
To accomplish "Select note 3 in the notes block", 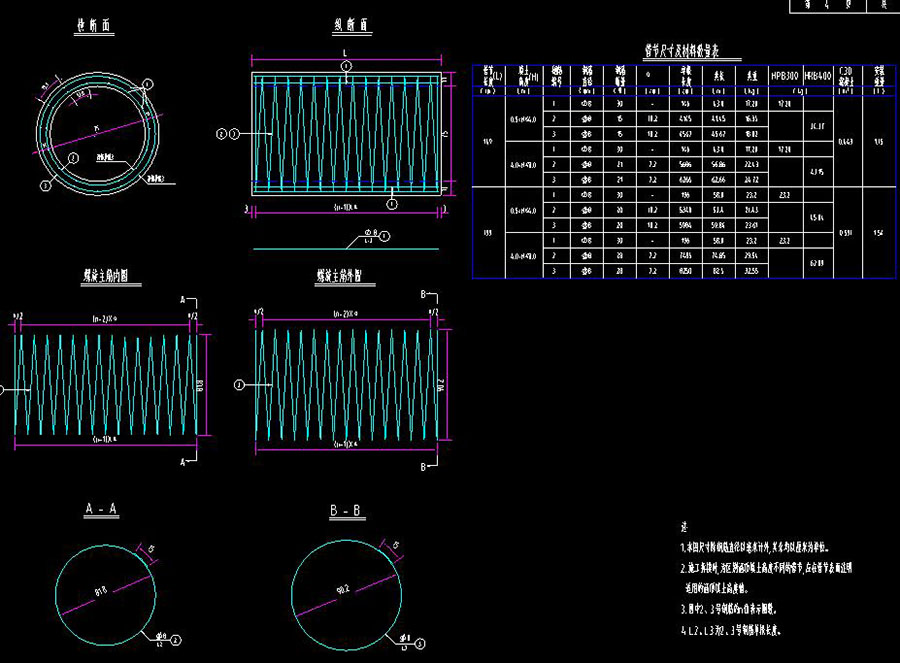I will click(x=731, y=608).
